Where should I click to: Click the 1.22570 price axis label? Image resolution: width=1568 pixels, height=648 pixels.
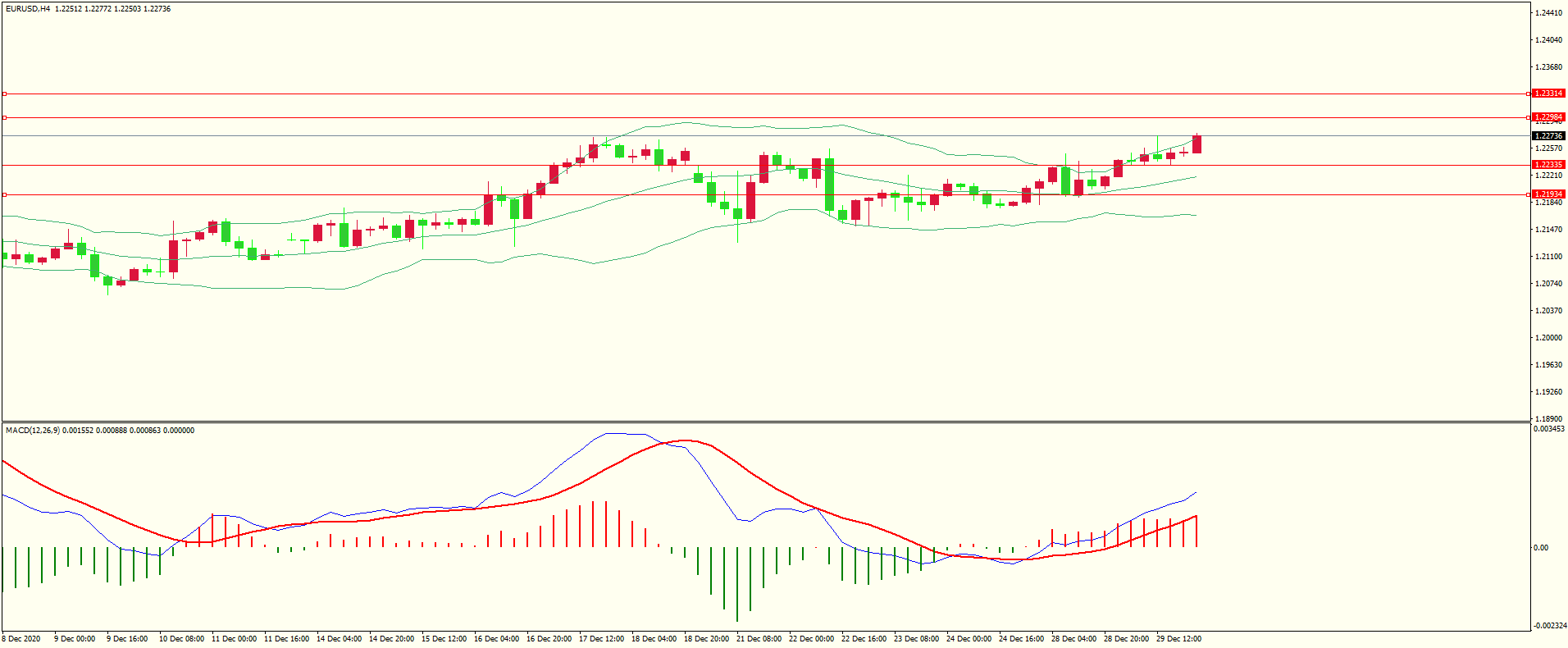point(1548,148)
